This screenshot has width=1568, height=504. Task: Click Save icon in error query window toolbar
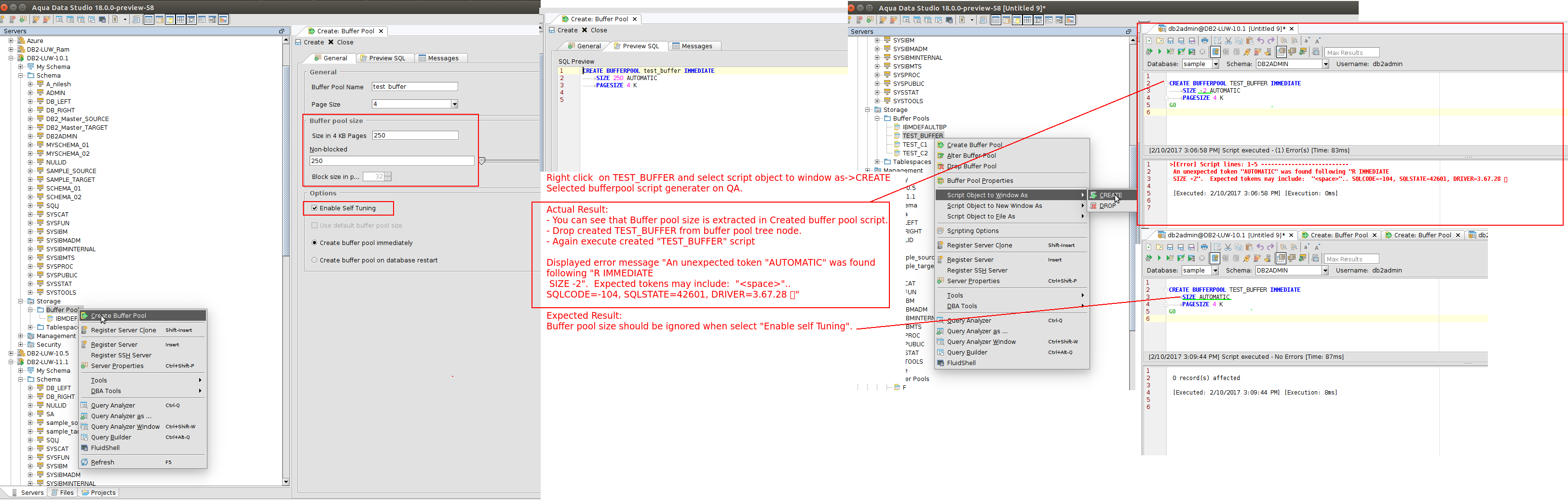click(1171, 41)
